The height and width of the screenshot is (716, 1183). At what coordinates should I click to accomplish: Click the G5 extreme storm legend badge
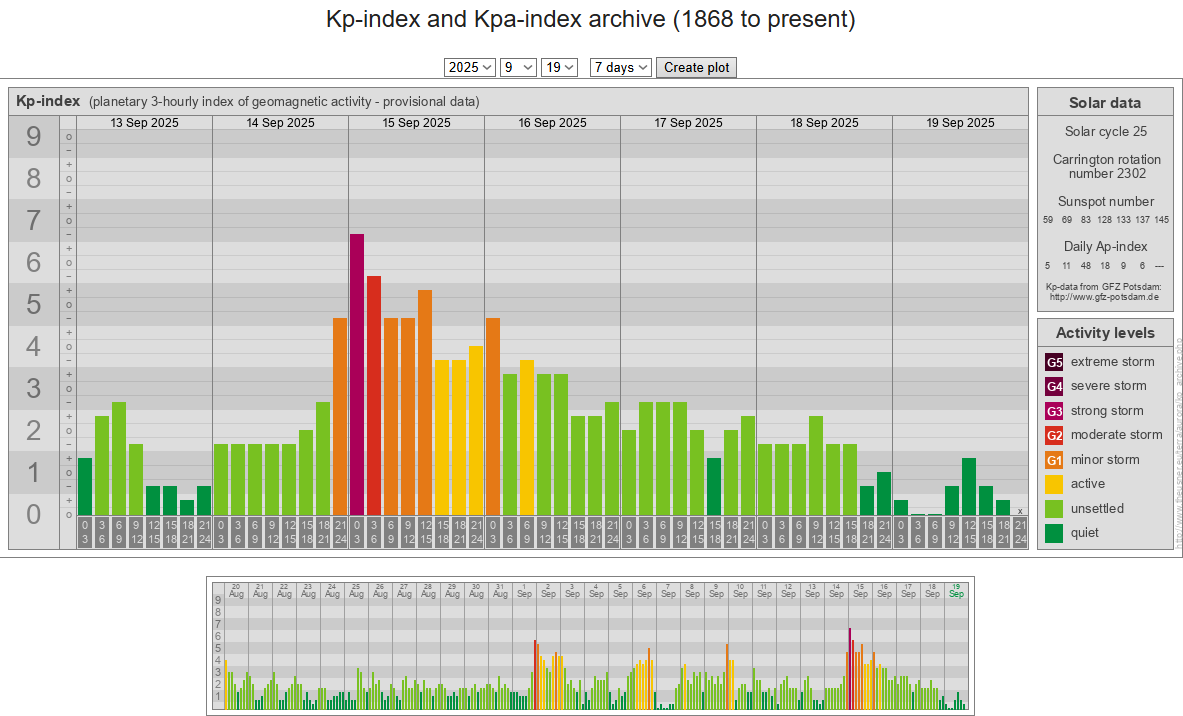point(1054,362)
